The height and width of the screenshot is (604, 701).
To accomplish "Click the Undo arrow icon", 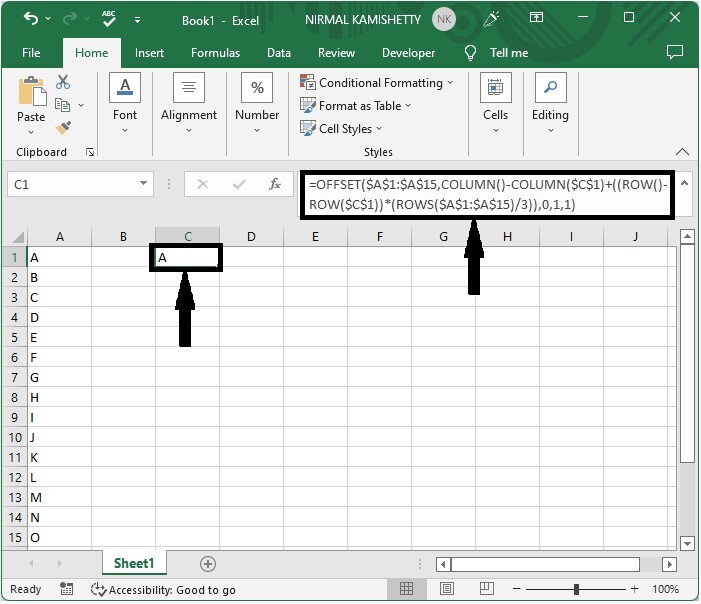I will 31,19.
